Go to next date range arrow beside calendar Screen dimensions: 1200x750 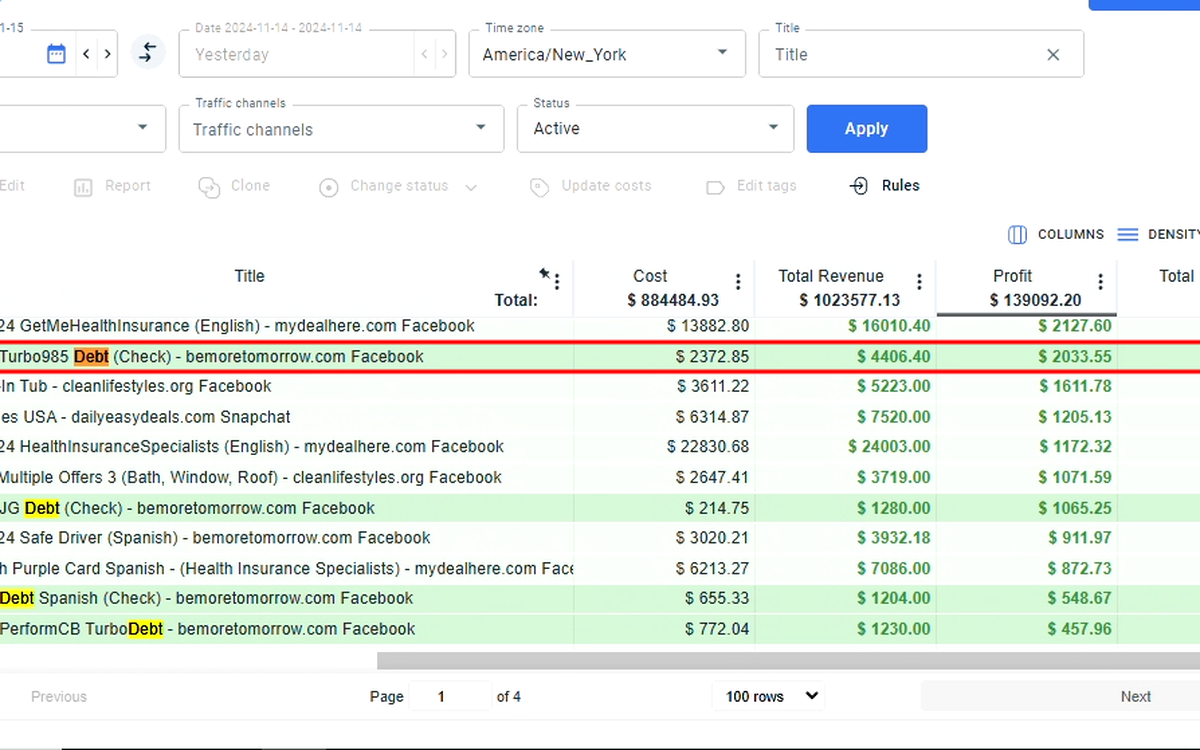[107, 54]
